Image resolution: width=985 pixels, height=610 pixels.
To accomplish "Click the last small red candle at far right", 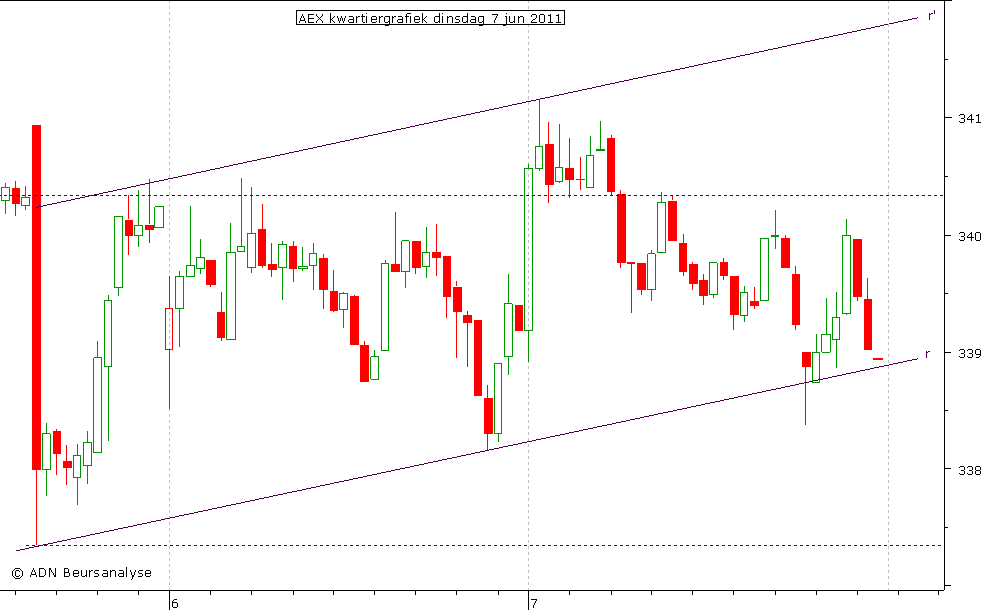I will [x=878, y=359].
